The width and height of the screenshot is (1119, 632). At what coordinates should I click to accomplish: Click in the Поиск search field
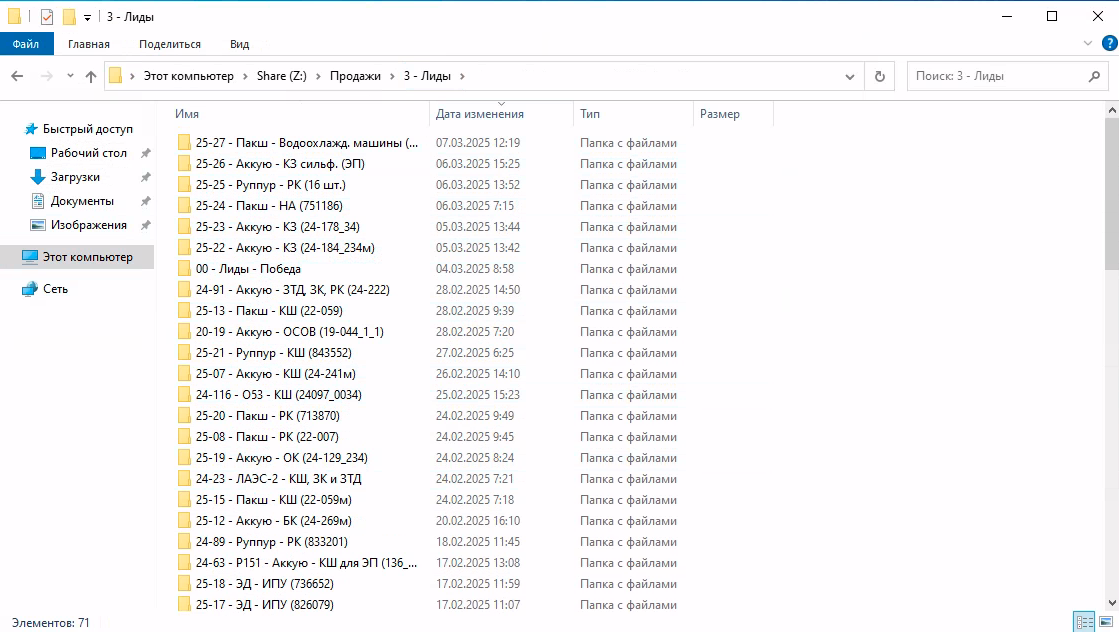pyautogui.click(x=995, y=76)
